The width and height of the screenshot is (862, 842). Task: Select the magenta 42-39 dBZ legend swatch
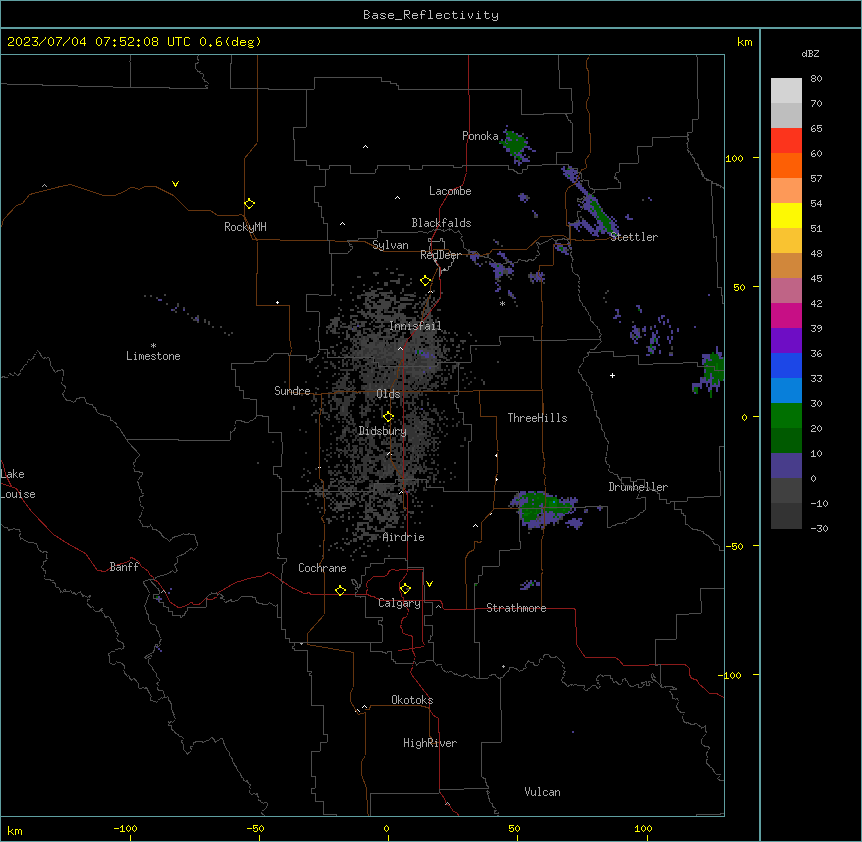786,315
